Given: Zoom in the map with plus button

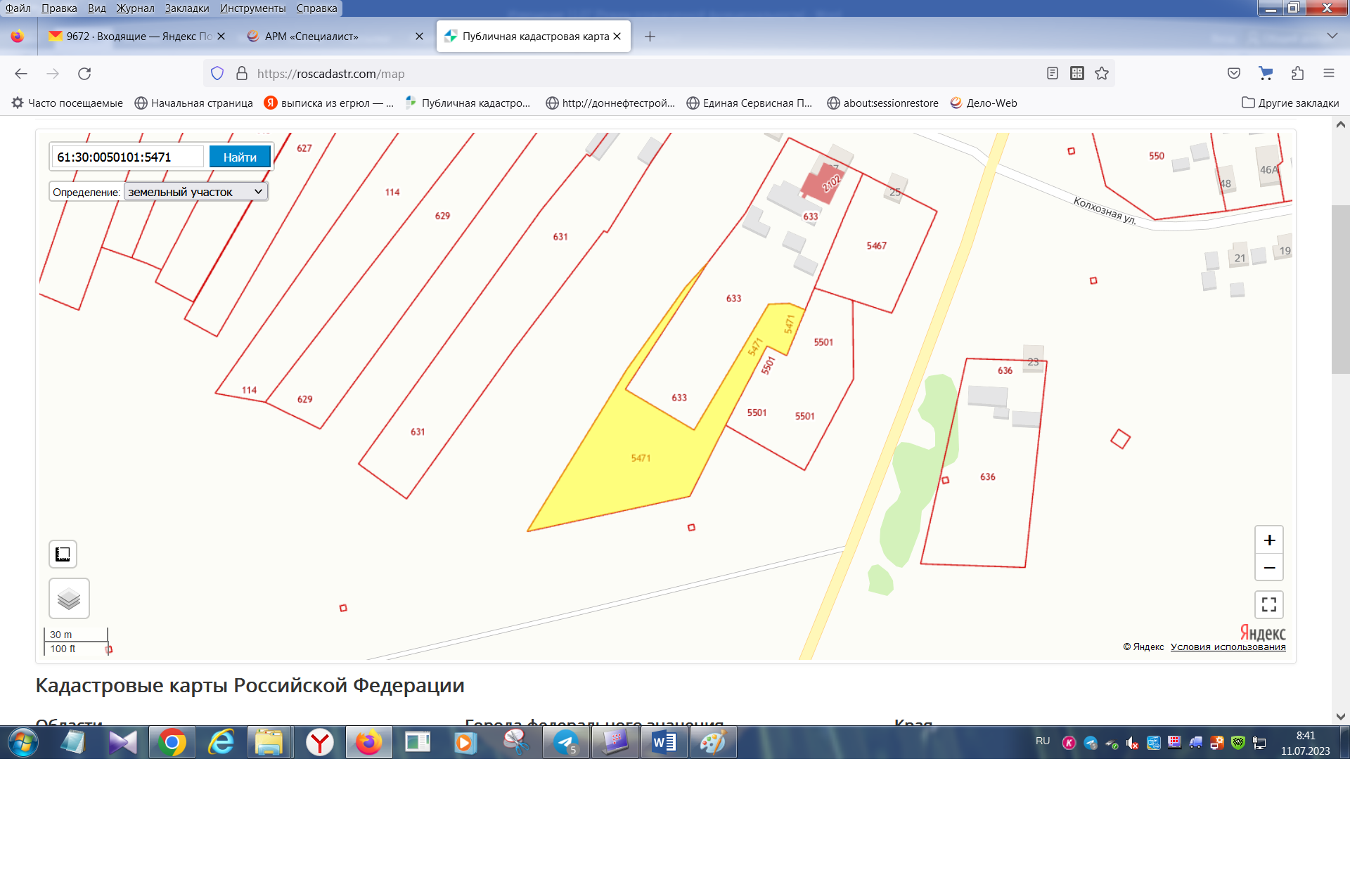Looking at the screenshot, I should pyautogui.click(x=1269, y=540).
